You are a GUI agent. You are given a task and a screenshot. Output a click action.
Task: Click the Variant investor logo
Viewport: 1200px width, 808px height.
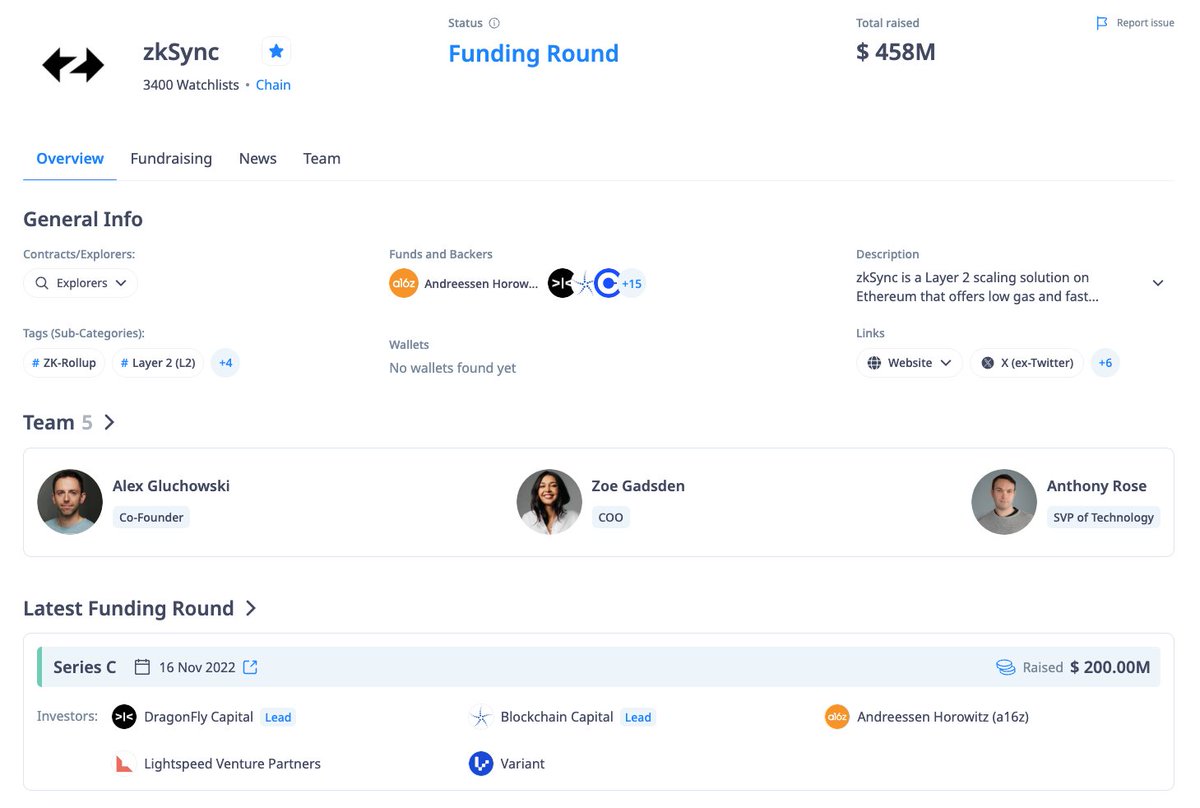481,764
